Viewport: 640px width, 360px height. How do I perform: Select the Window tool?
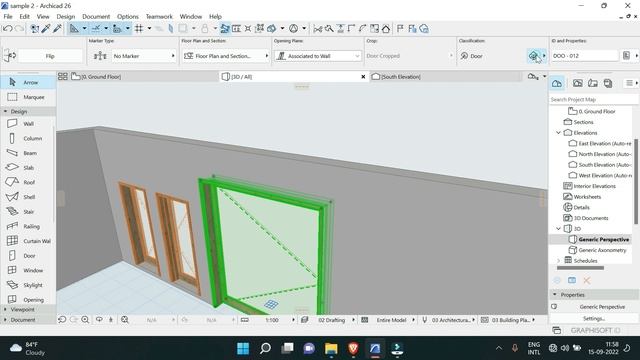coord(28,271)
